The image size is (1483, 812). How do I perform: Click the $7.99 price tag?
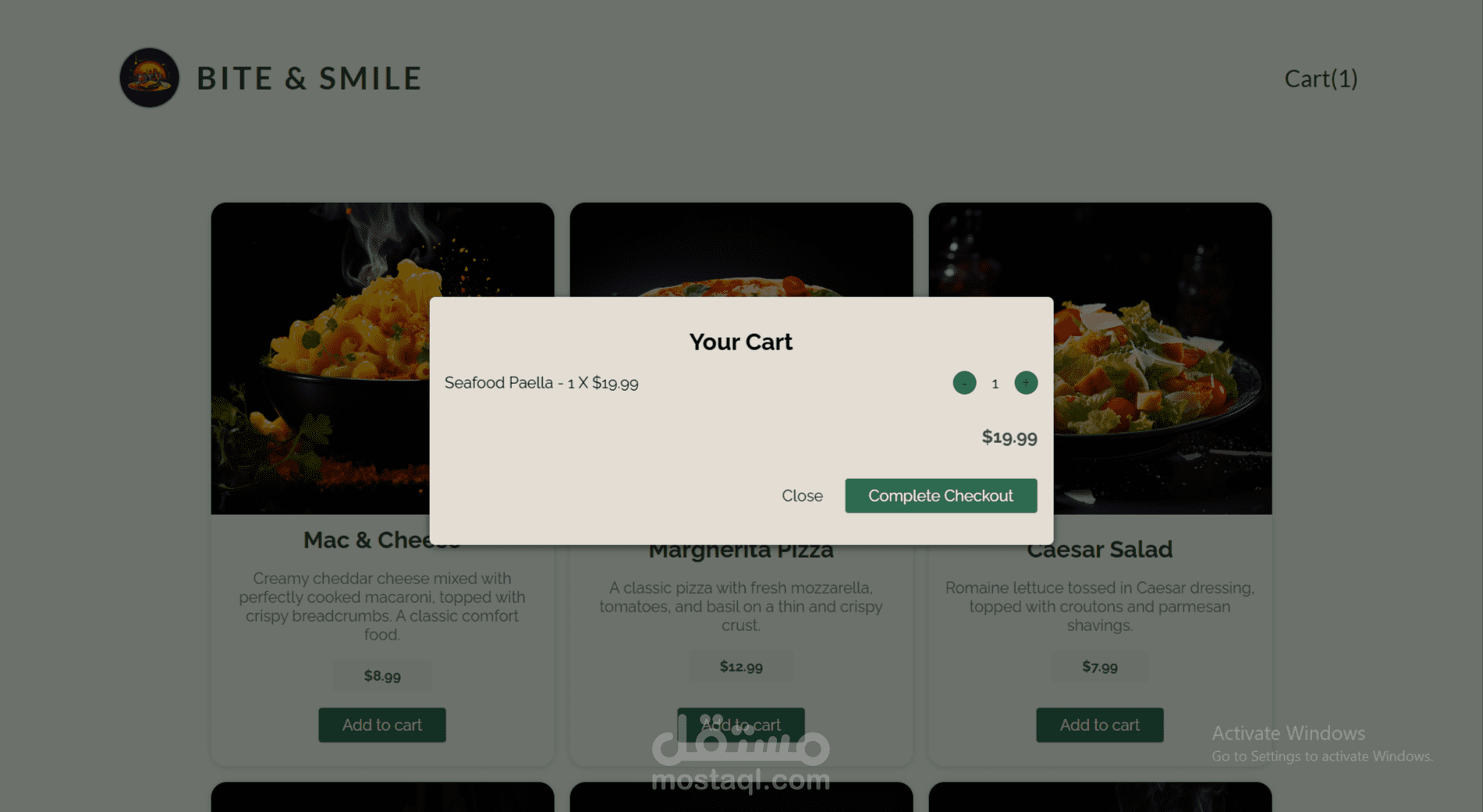pyautogui.click(x=1100, y=667)
